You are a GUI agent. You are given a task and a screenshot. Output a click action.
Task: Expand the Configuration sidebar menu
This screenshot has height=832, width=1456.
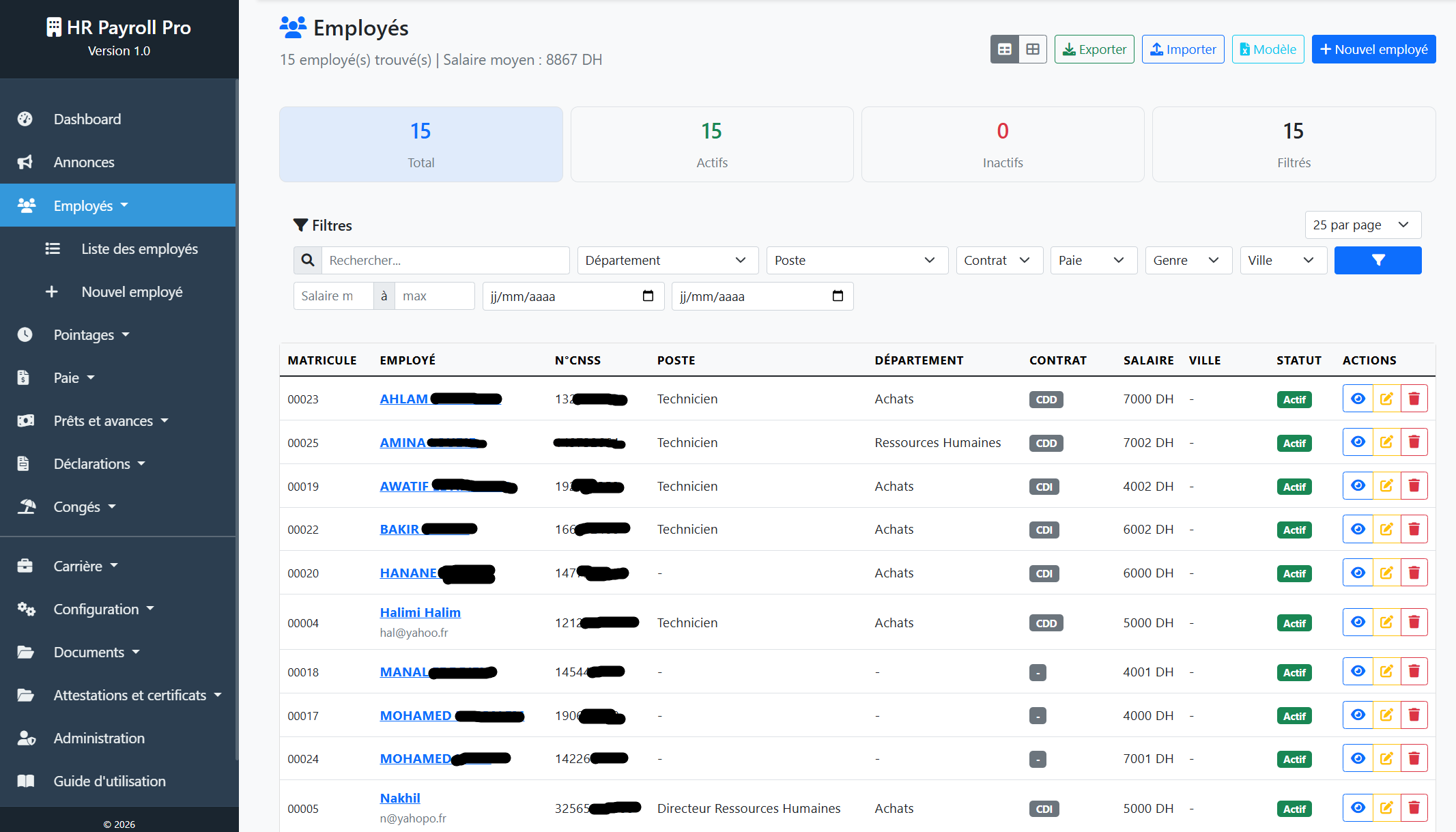(x=117, y=609)
